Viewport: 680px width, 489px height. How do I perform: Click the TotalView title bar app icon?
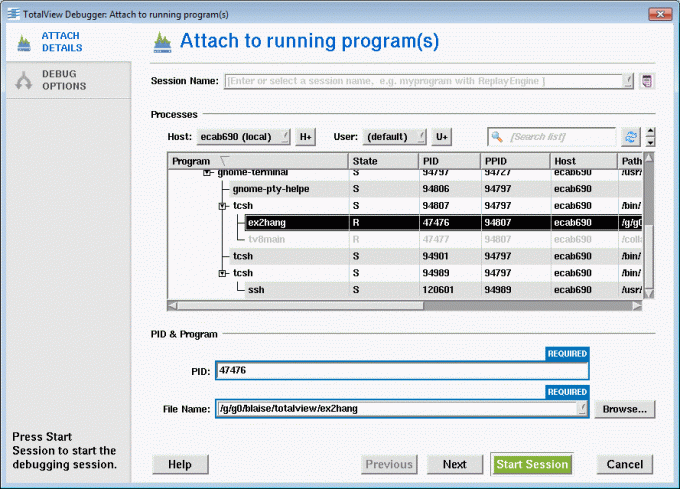tap(14, 14)
